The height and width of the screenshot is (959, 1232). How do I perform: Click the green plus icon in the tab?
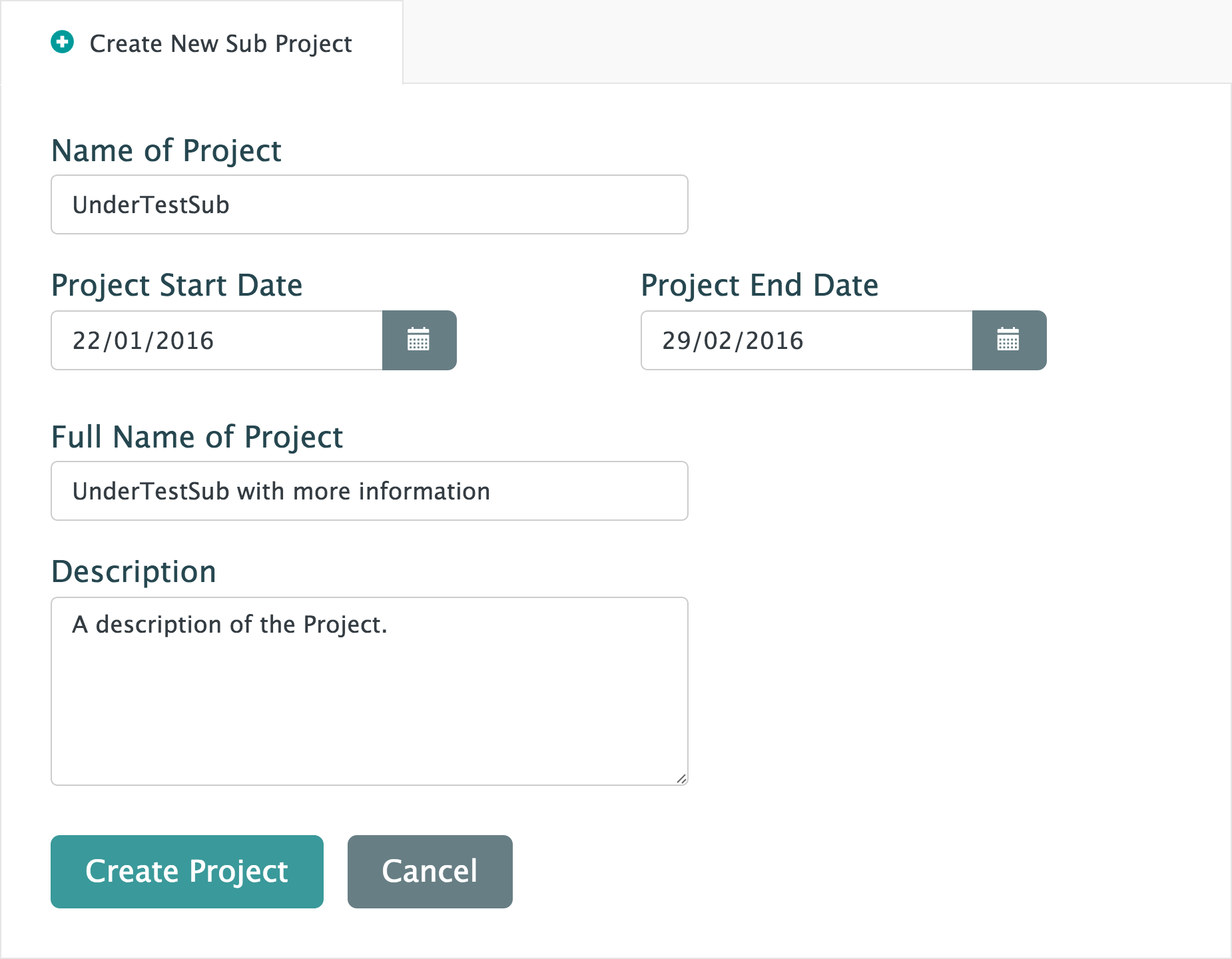coord(63,43)
